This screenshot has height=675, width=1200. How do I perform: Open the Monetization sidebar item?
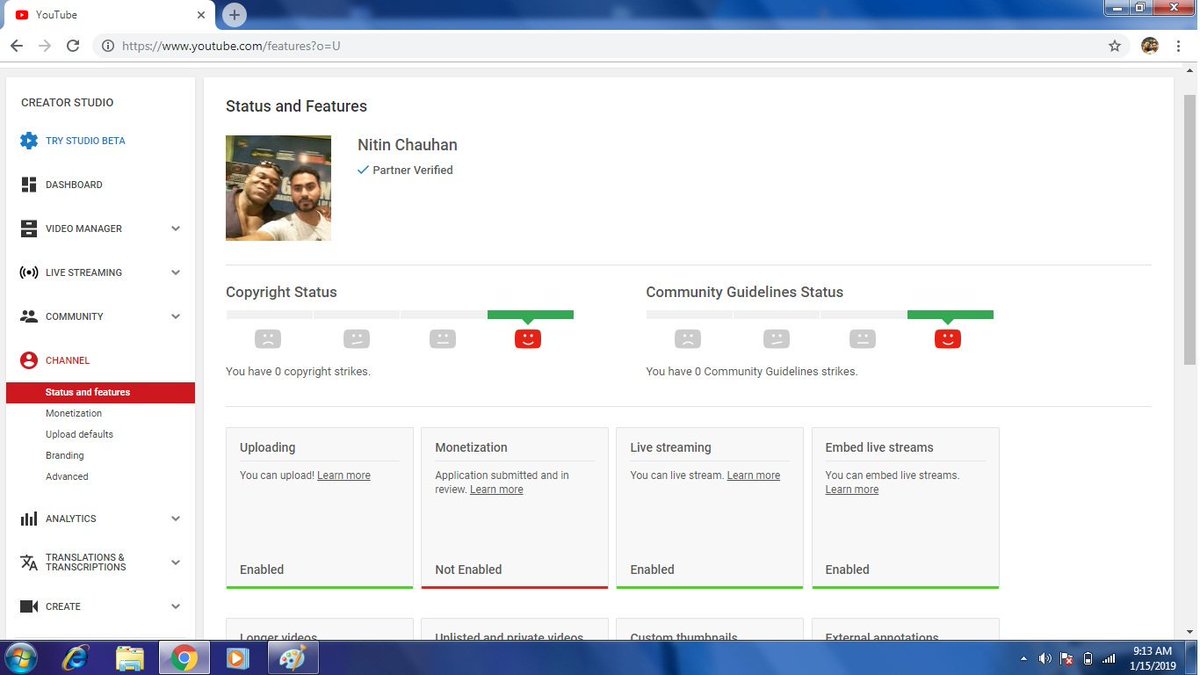click(74, 413)
